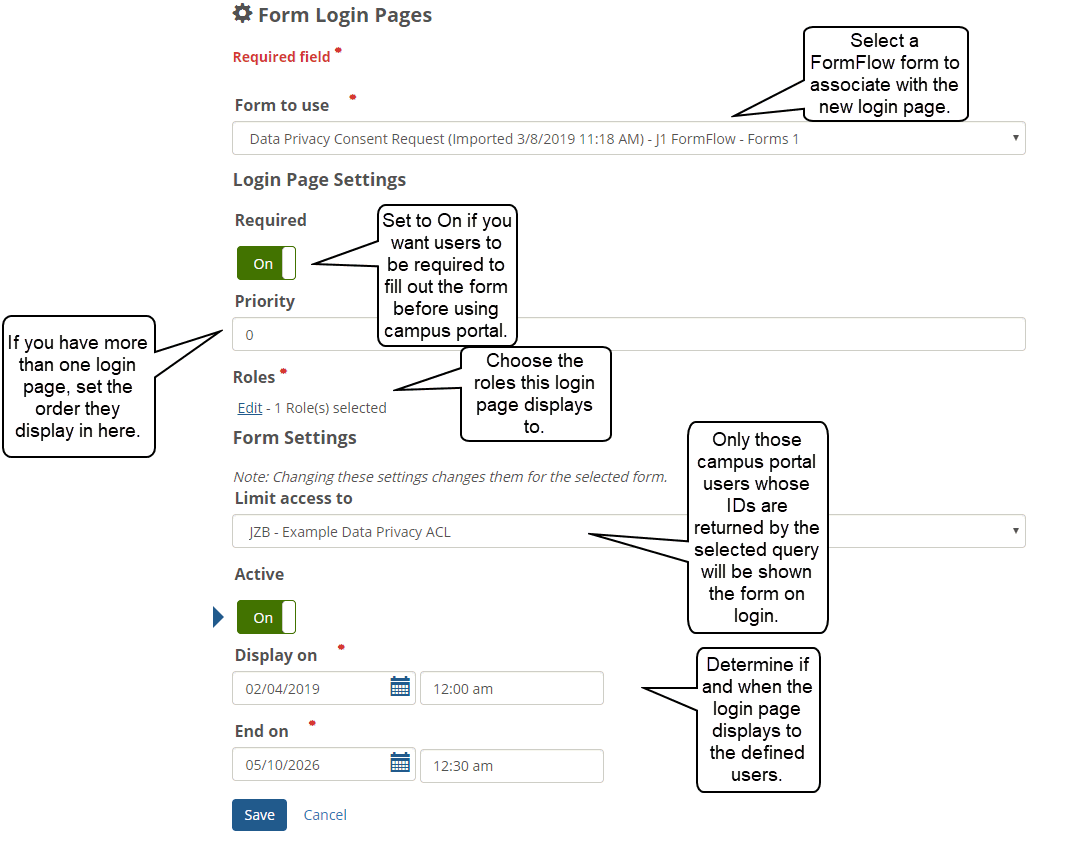Click Edit to change selected Roles
This screenshot has width=1078, height=842.
coord(249,407)
